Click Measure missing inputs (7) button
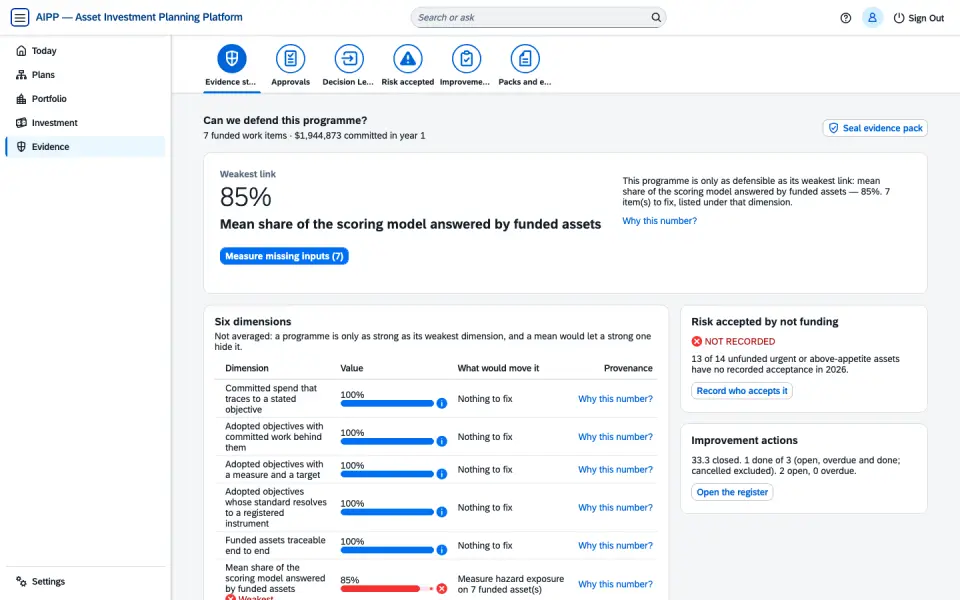 point(284,256)
